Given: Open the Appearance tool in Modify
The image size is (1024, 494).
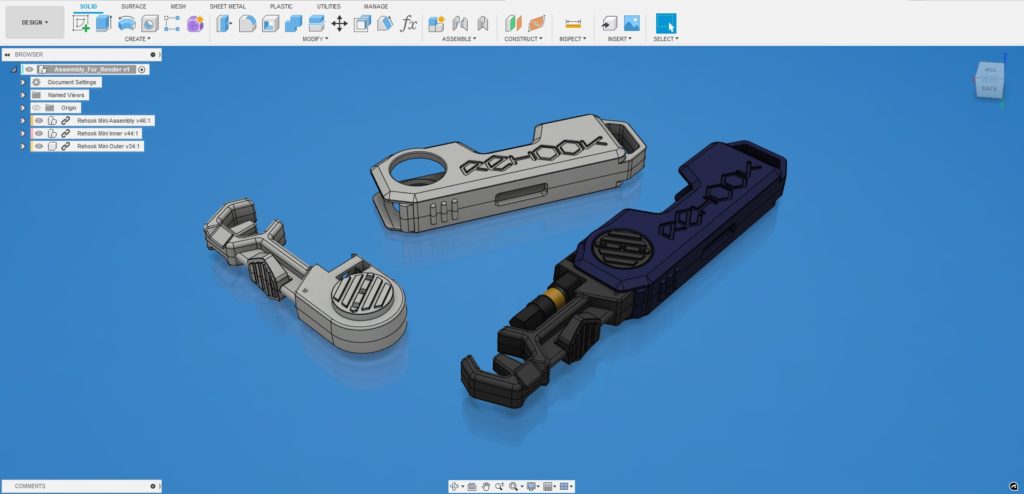Looking at the screenshot, I should click(x=385, y=24).
